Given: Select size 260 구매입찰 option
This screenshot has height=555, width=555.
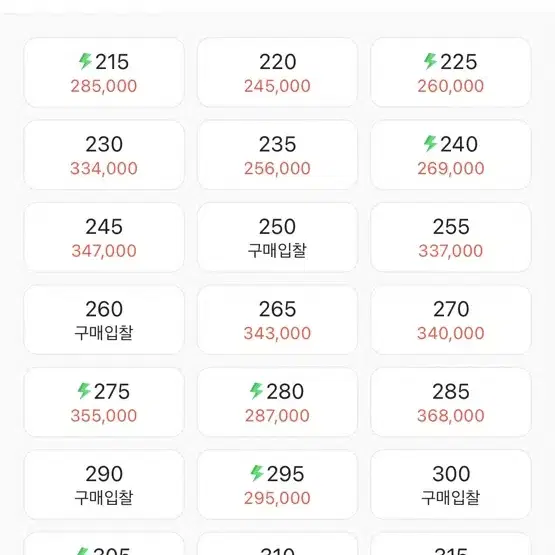Looking at the screenshot, I should (104, 320).
